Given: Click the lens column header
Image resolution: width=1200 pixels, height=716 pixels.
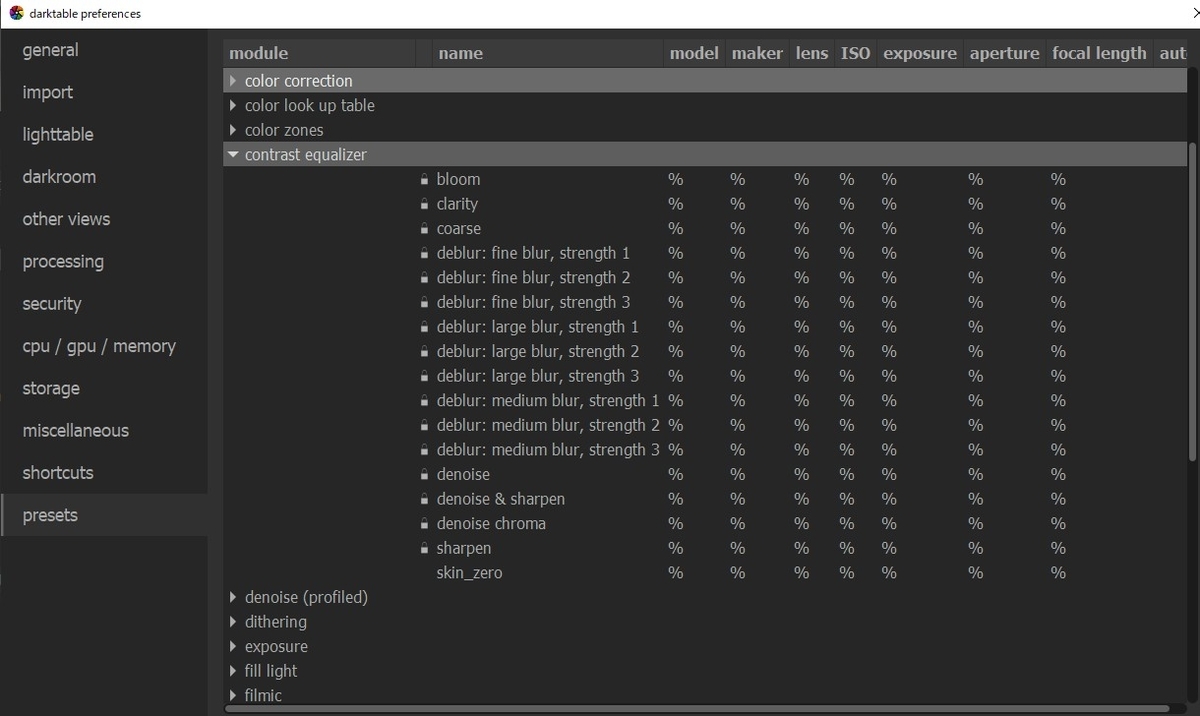Looking at the screenshot, I should [812, 54].
